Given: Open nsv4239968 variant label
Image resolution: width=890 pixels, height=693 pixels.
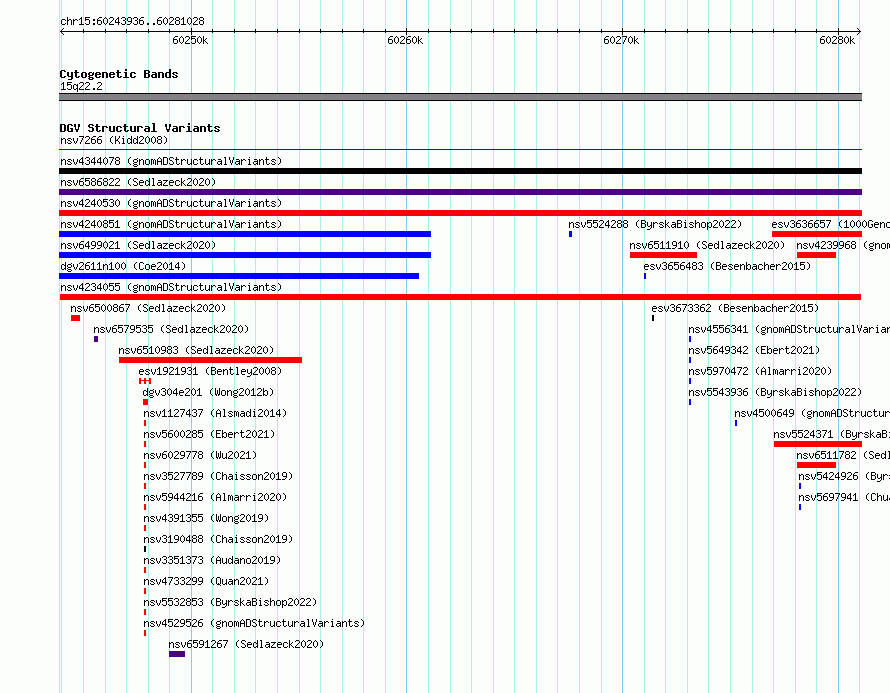Looking at the screenshot, I should coord(843,245).
